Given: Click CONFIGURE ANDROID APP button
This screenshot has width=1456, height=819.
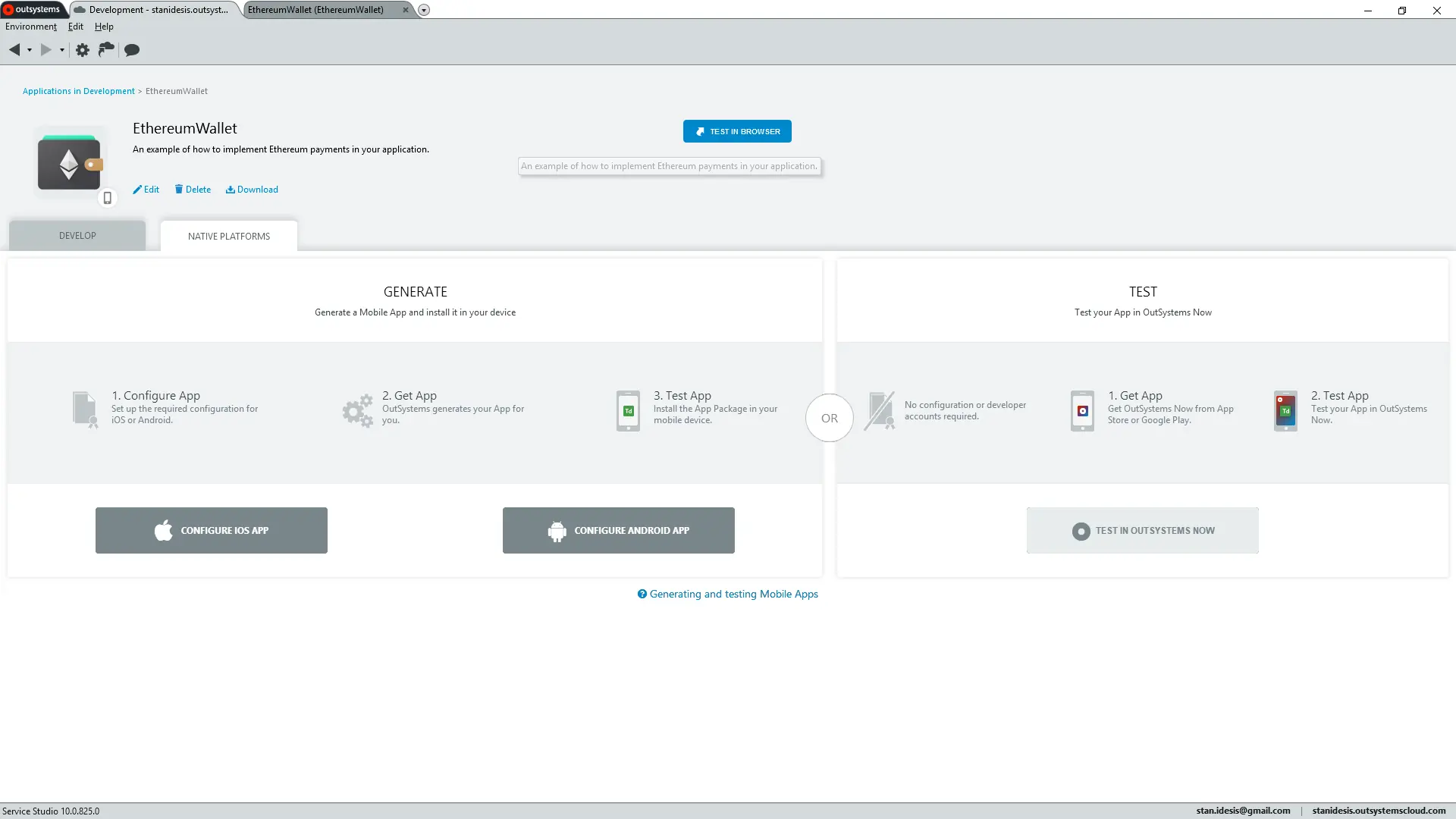Looking at the screenshot, I should click(618, 530).
